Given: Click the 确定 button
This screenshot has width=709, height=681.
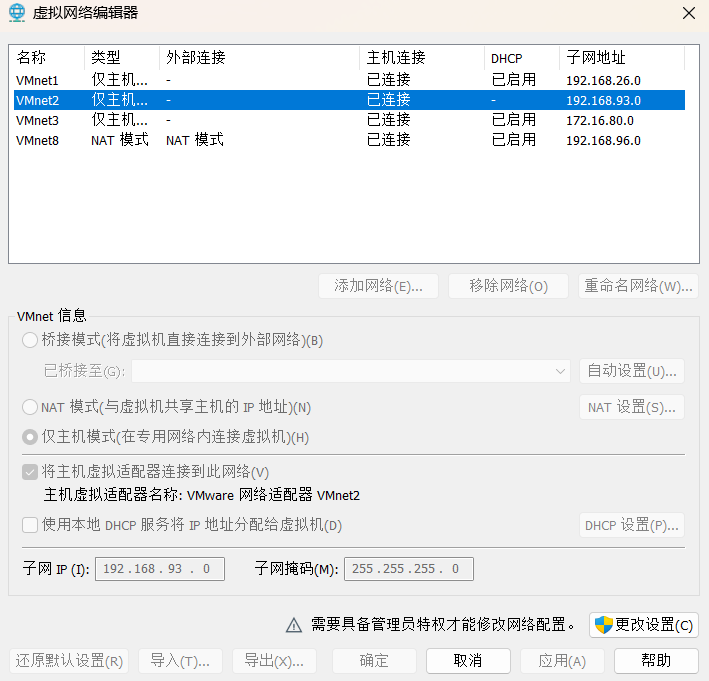Looking at the screenshot, I should pos(374,661).
